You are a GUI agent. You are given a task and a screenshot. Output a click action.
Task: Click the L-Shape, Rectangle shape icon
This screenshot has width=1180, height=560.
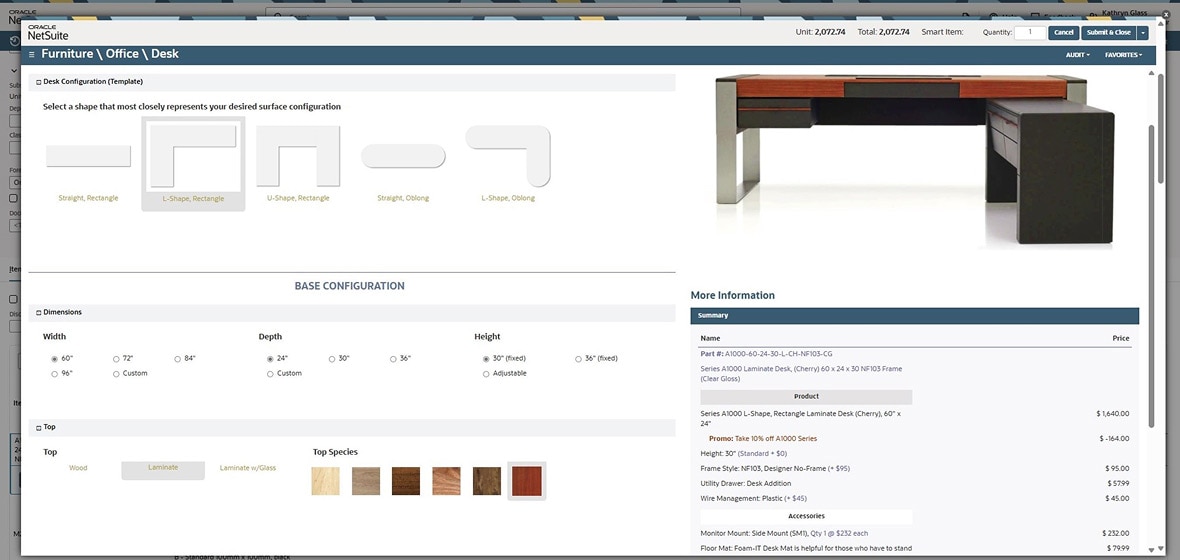tap(193, 156)
